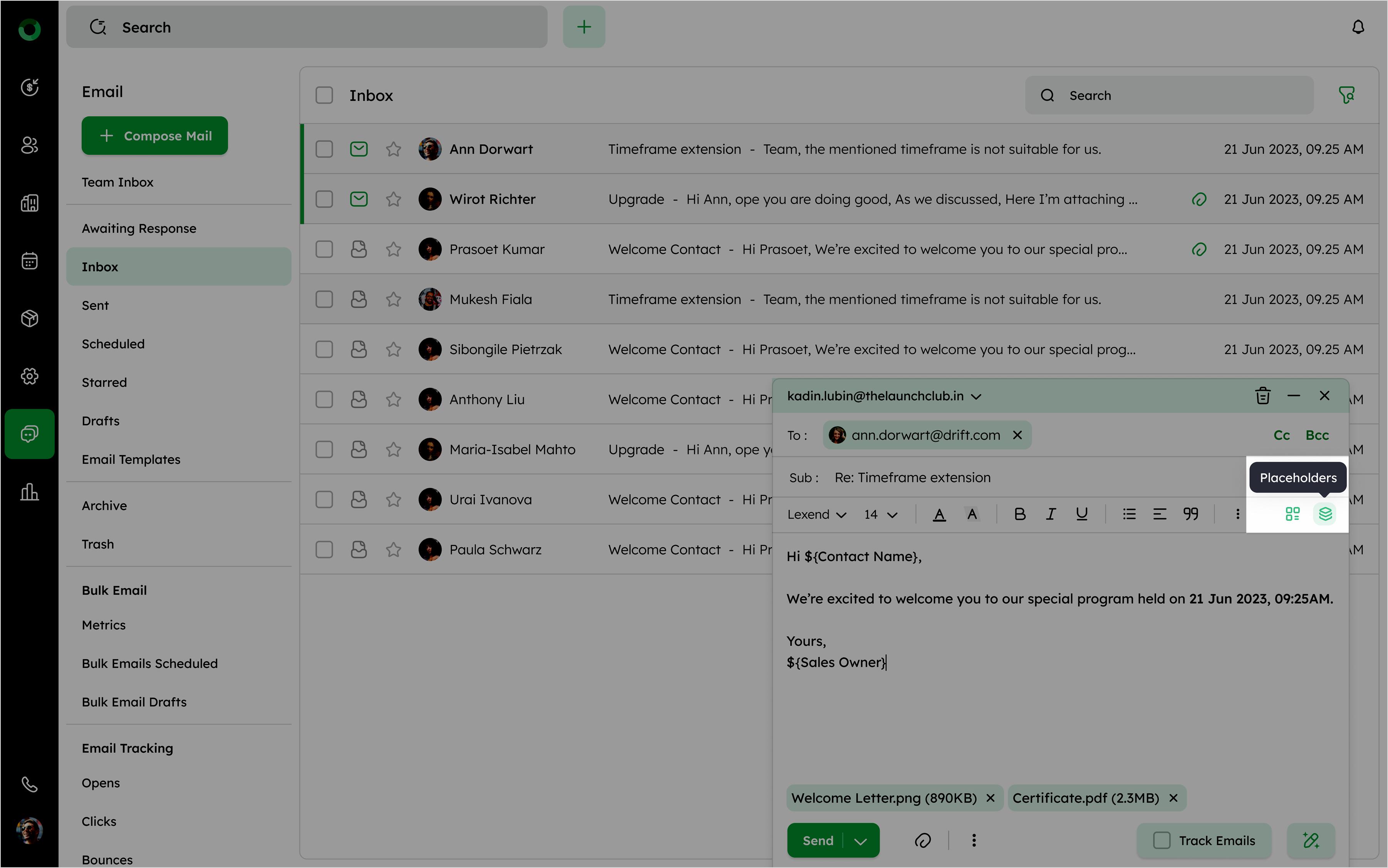1388x868 pixels.
Task: Click the inbox filter icon
Action: click(1346, 95)
